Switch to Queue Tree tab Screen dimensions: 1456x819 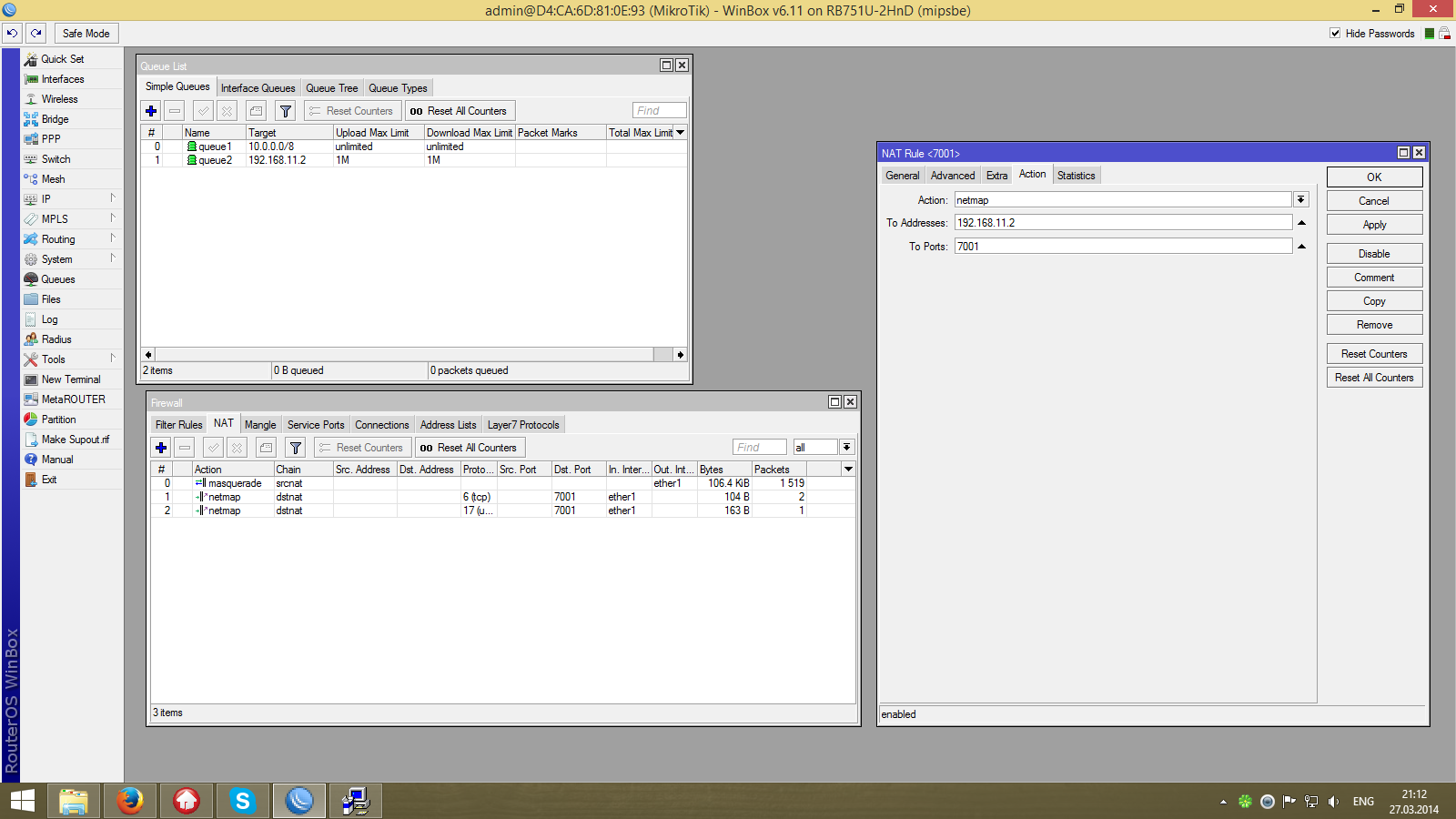(x=332, y=88)
